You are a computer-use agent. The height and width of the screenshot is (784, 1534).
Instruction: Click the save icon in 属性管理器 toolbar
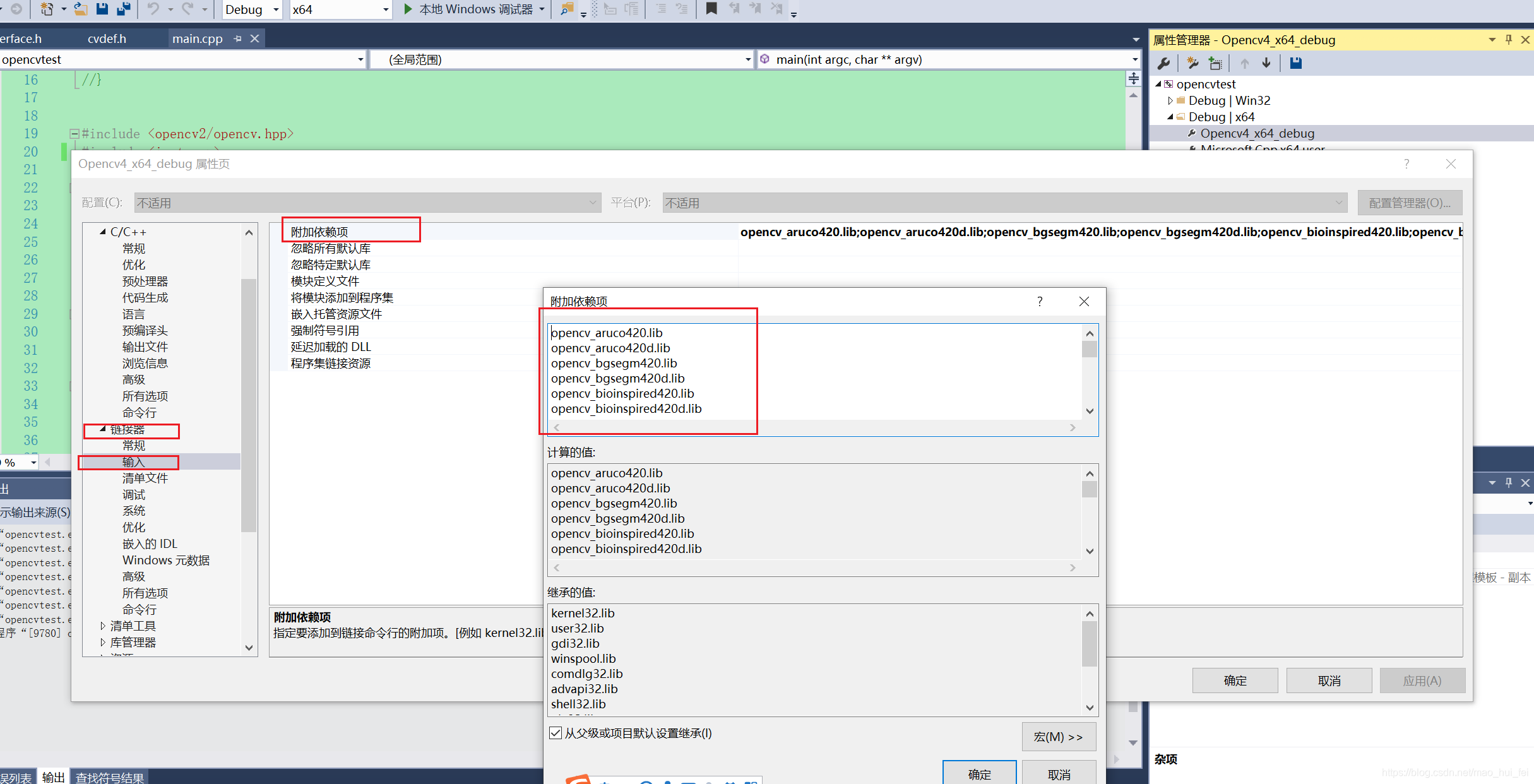1295,63
